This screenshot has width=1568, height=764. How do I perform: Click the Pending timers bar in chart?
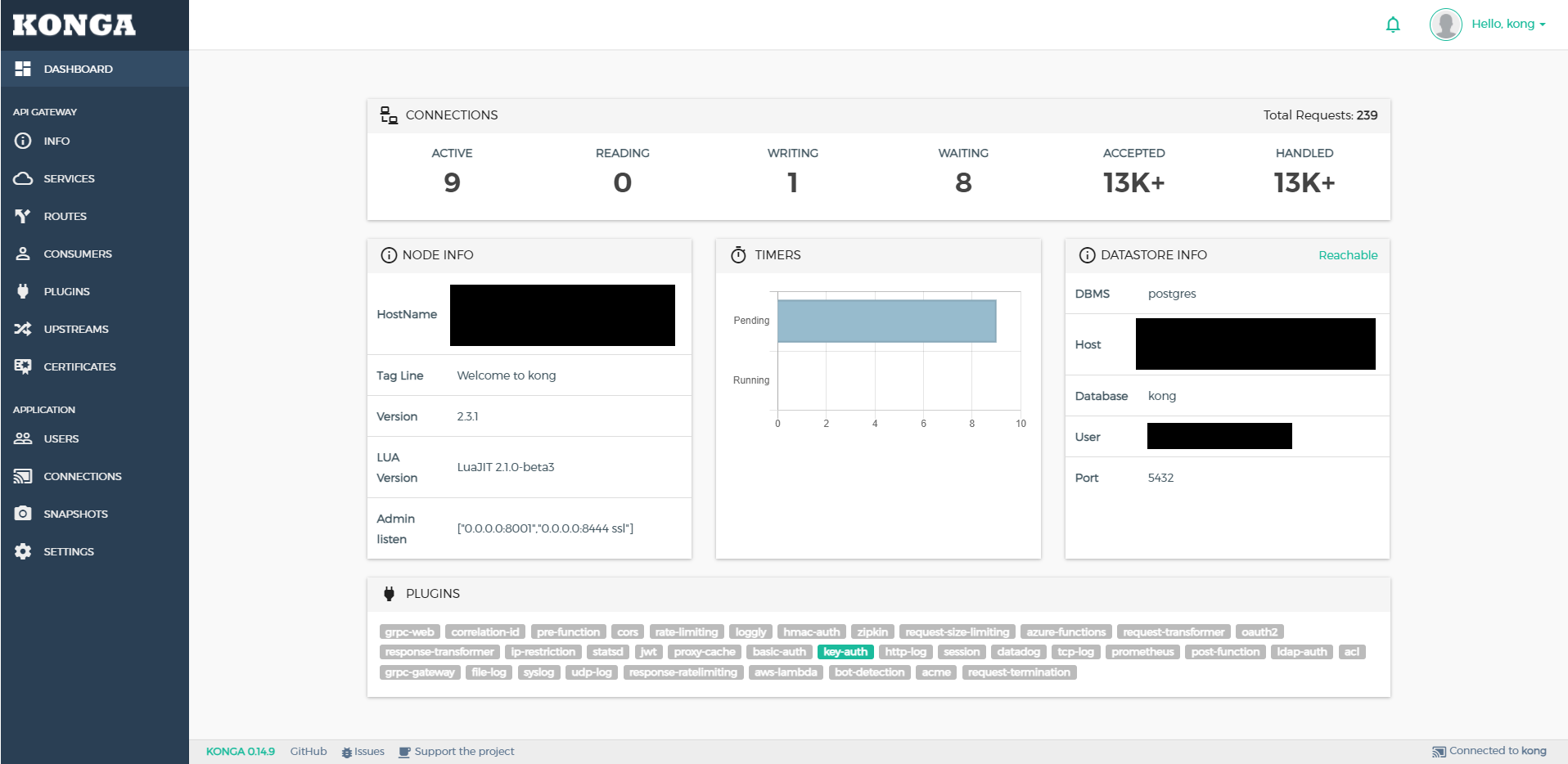click(886, 321)
